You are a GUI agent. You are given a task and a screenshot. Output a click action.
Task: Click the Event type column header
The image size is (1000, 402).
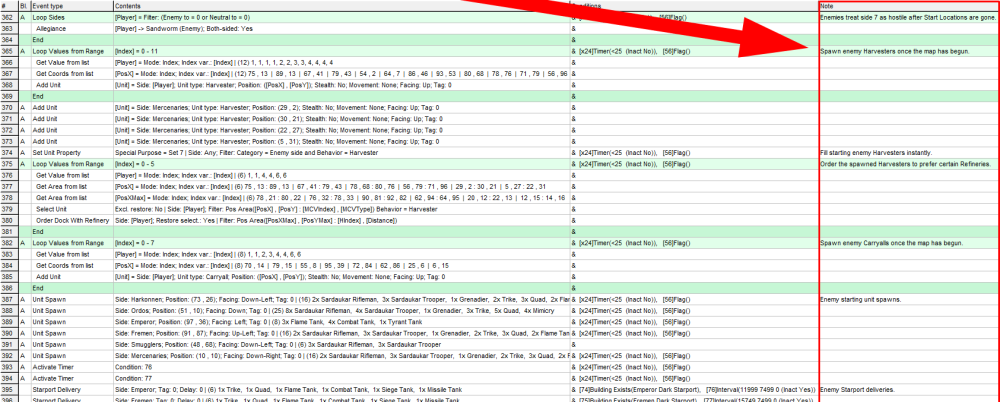(x=50, y=6)
